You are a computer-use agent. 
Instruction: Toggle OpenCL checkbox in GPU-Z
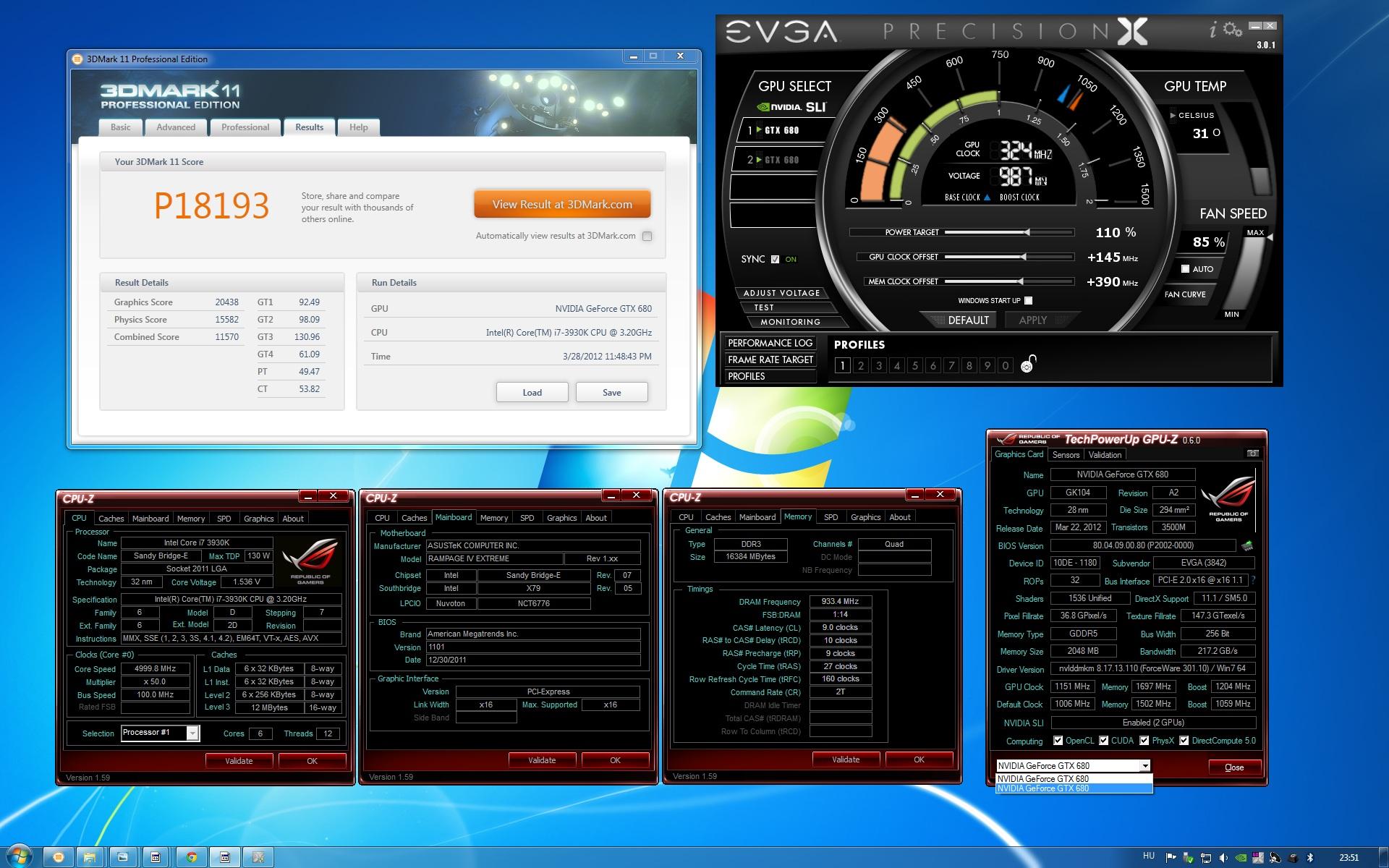pos(1058,741)
